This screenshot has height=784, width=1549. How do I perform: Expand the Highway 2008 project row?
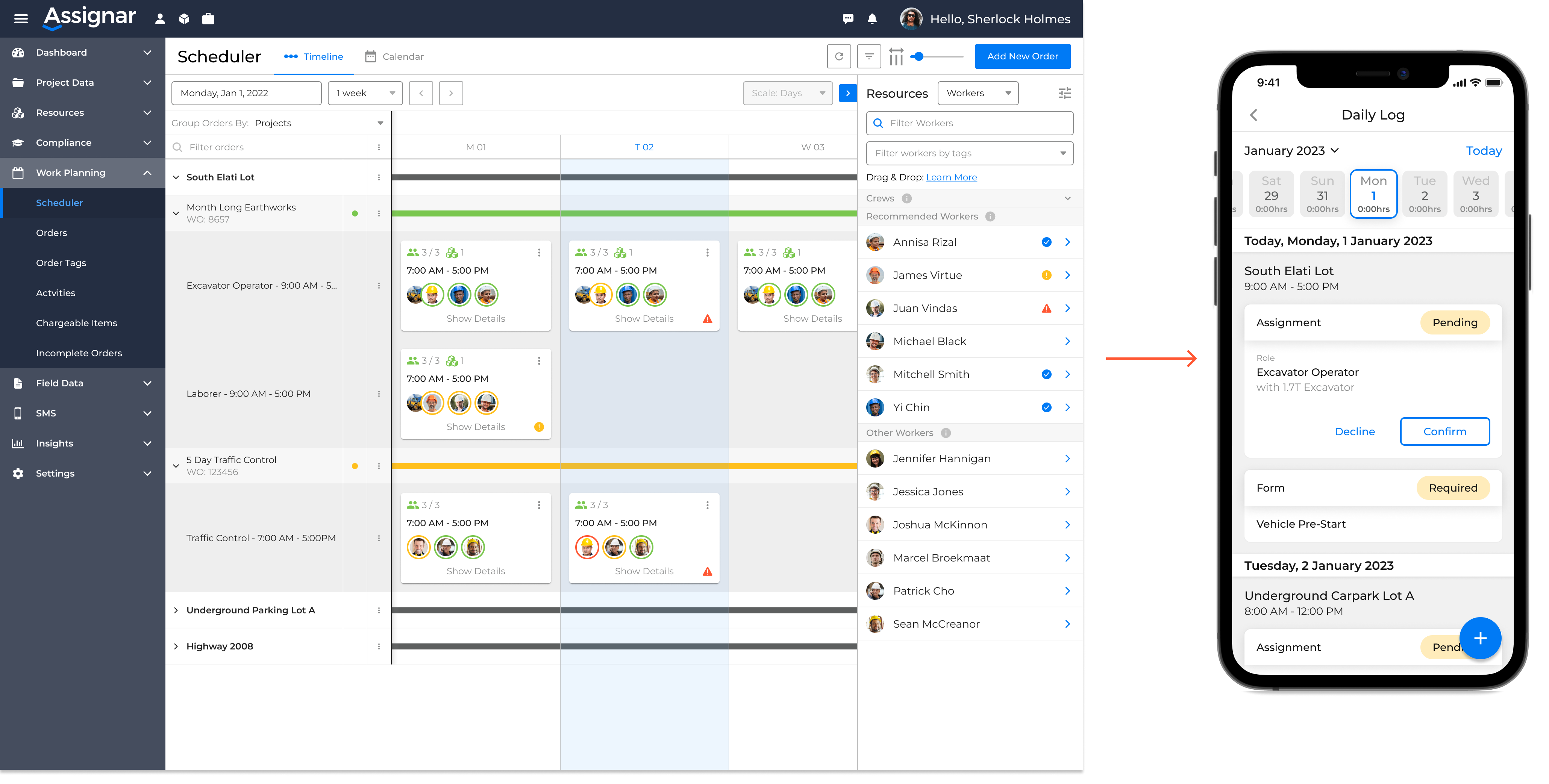pyautogui.click(x=176, y=646)
